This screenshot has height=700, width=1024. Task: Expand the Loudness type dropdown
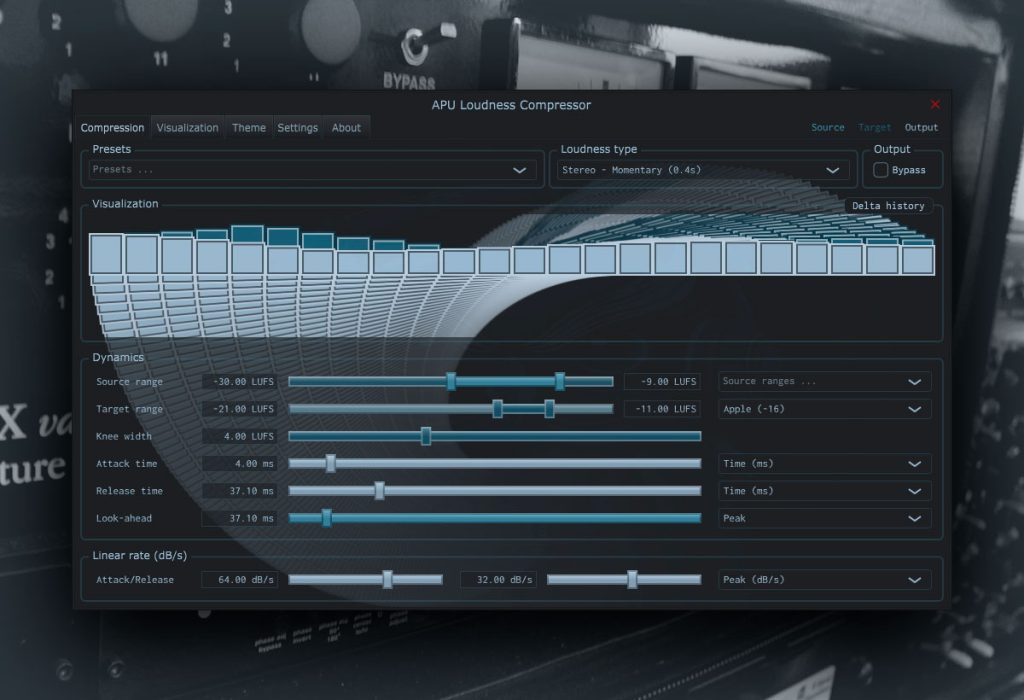point(703,170)
